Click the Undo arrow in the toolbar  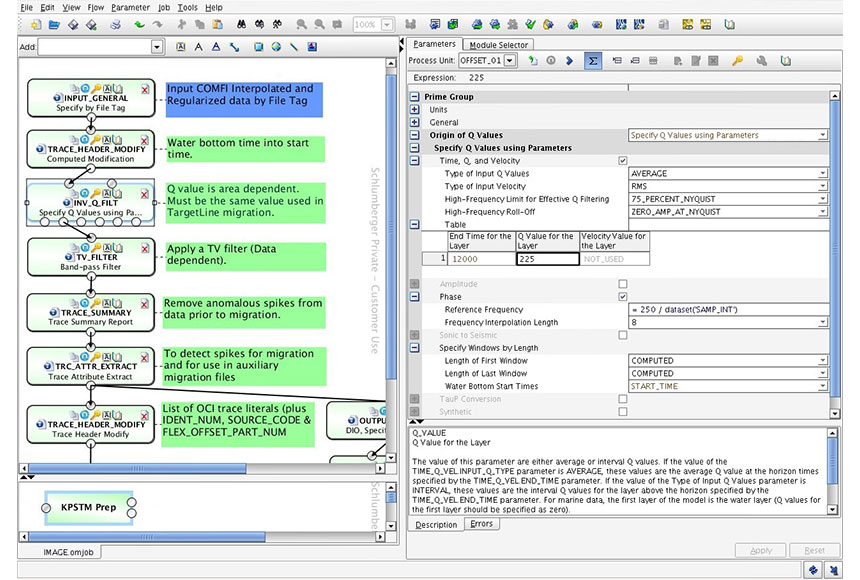pyautogui.click(x=139, y=24)
